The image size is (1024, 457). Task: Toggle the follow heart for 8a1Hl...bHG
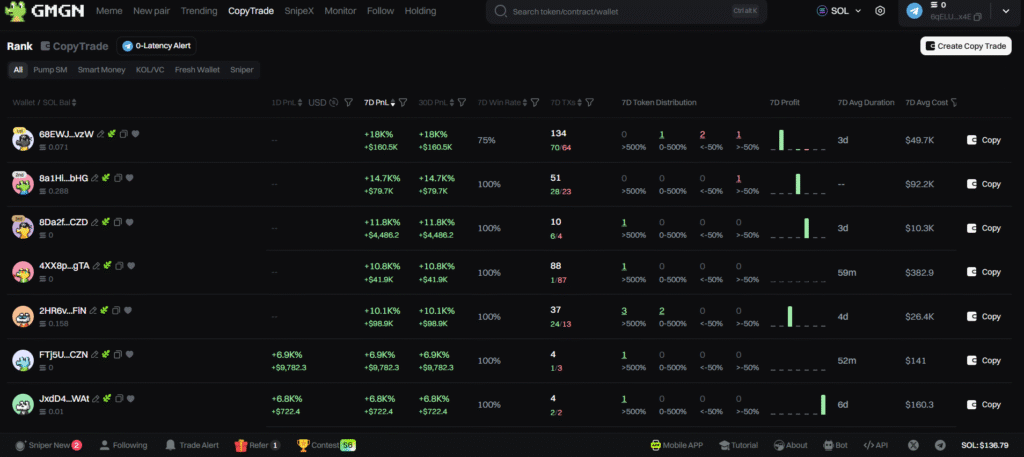130,178
